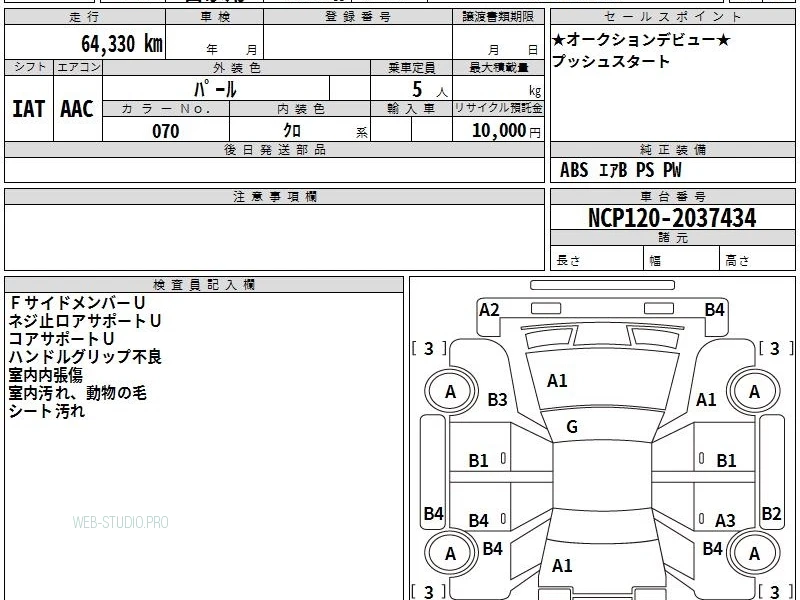
Task: Select the IAT shift type value
Action: tap(28, 109)
